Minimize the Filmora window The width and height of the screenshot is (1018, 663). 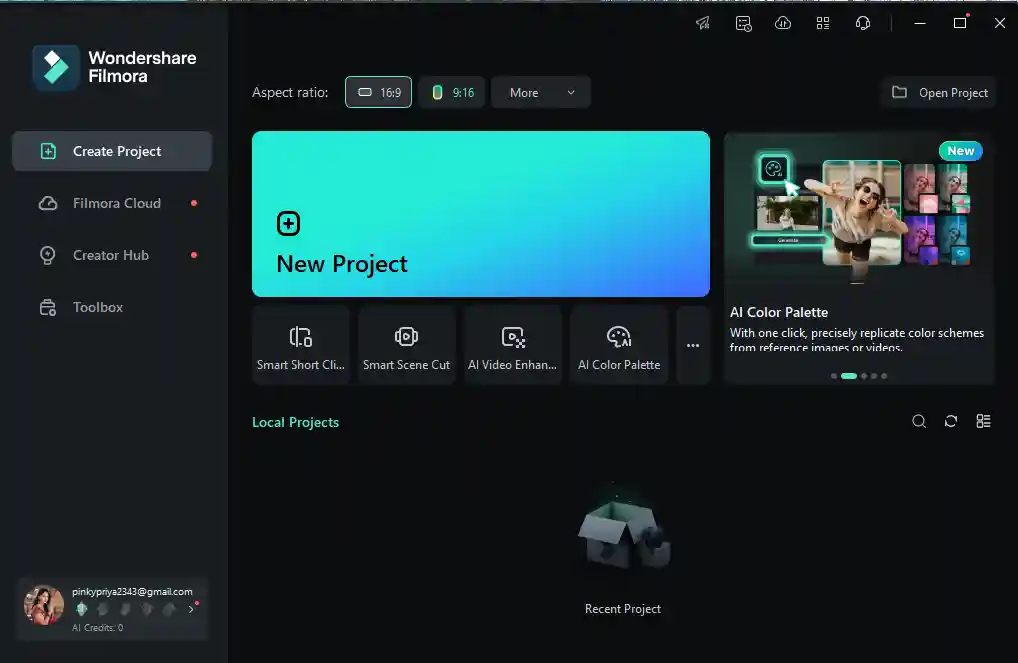click(x=920, y=23)
